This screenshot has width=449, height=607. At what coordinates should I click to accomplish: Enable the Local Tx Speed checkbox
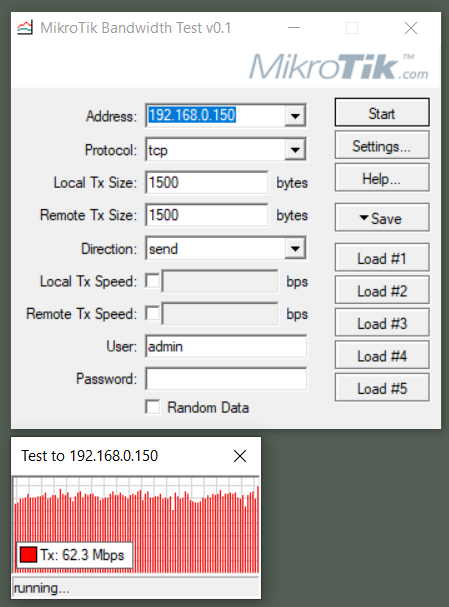(152, 281)
